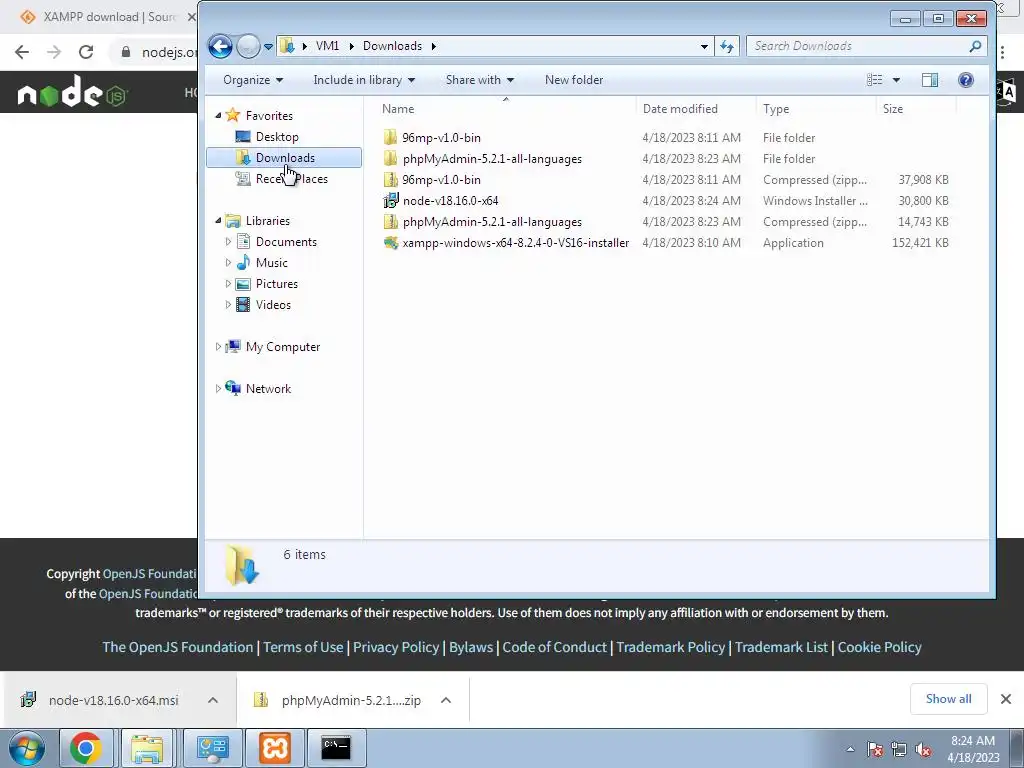This screenshot has height=768, width=1024.
Task: Select the node-v18.16.0-x64 installer icon
Action: (391, 200)
